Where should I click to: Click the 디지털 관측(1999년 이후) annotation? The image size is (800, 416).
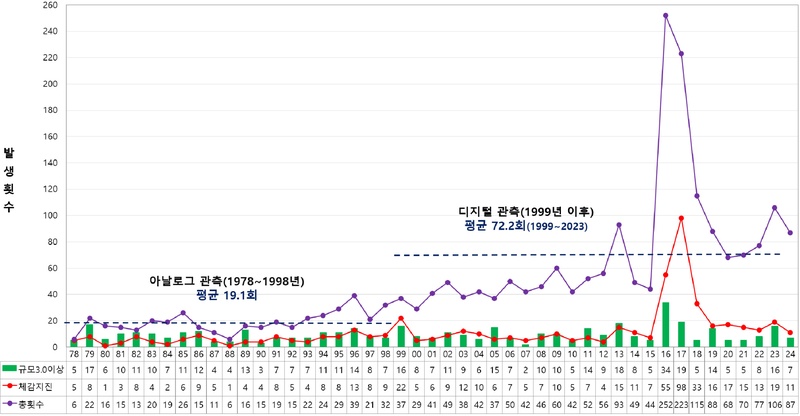(x=526, y=211)
